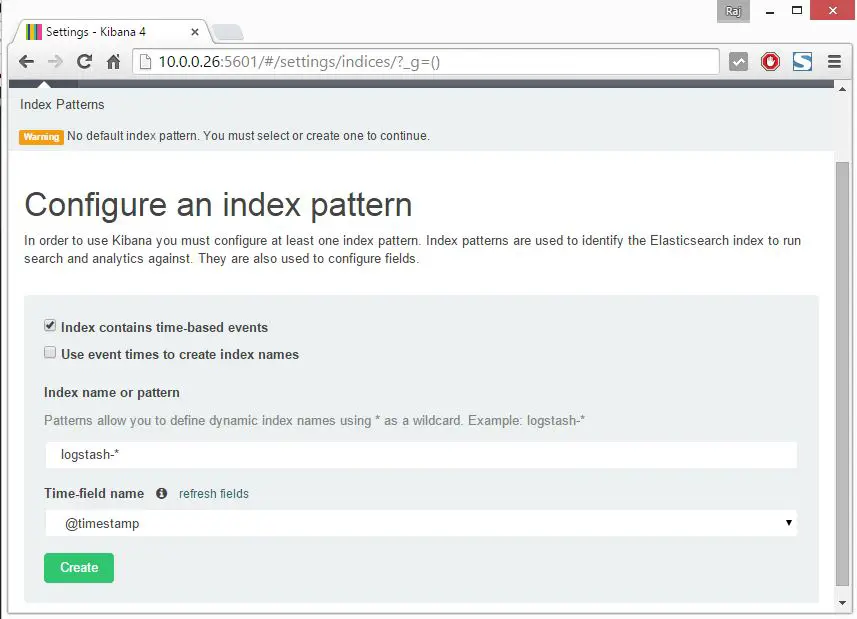857x619 pixels.
Task: Click the No default index pattern message
Action: [248, 135]
